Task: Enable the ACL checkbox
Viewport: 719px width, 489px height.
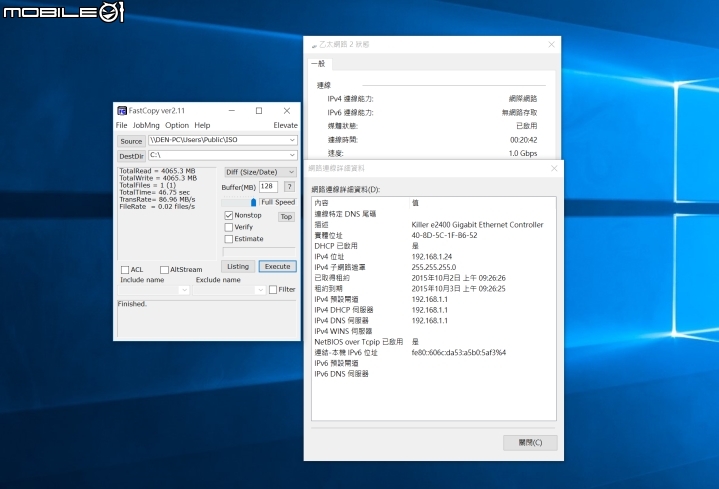Action: coord(125,270)
